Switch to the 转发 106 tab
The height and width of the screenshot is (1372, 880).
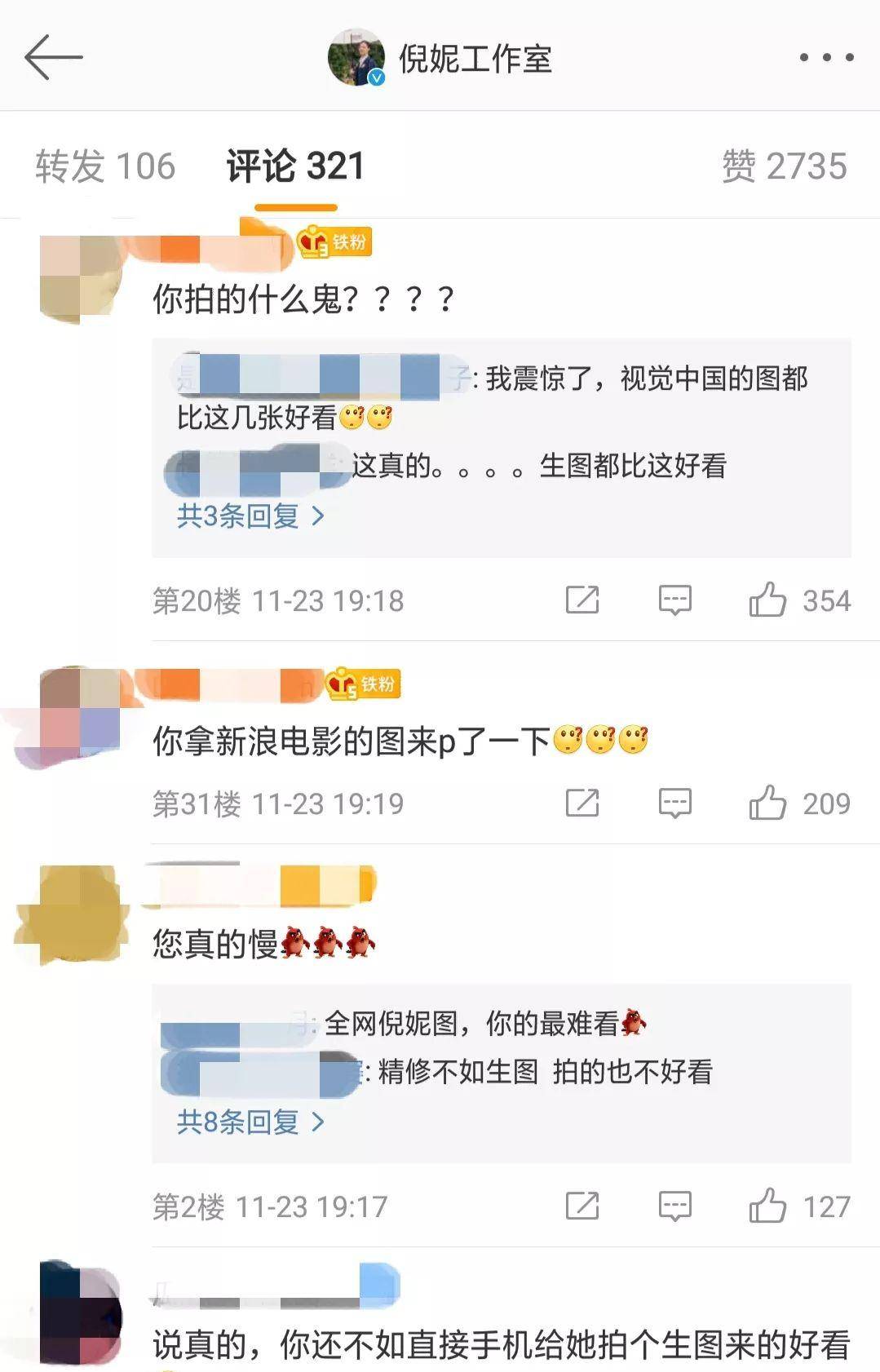pyautogui.click(x=105, y=166)
